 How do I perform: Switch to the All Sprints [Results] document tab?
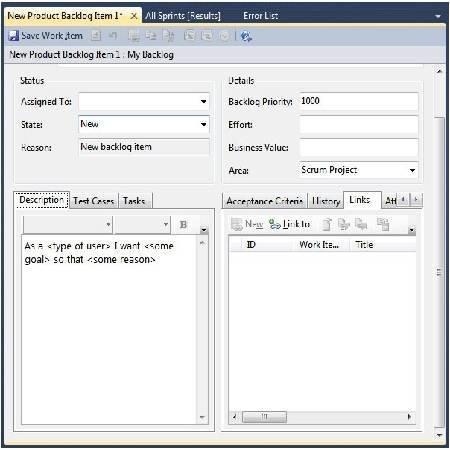coord(183,16)
